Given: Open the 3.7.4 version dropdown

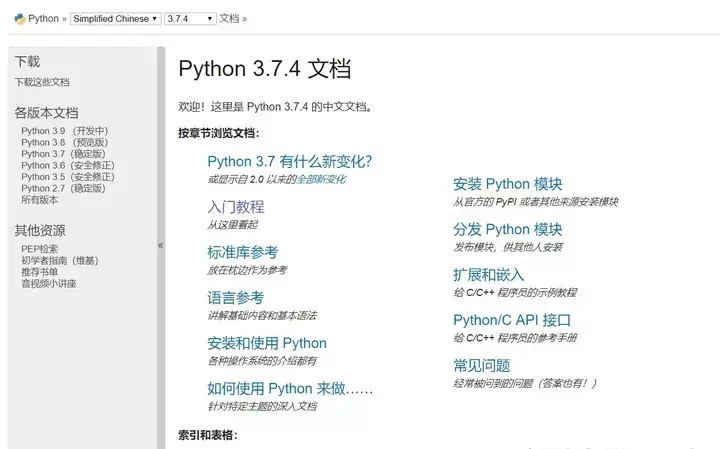Looking at the screenshot, I should click(190, 19).
